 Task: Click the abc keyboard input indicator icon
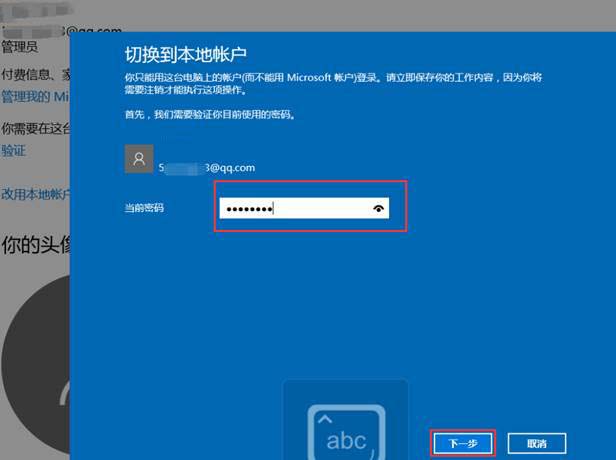(346, 431)
